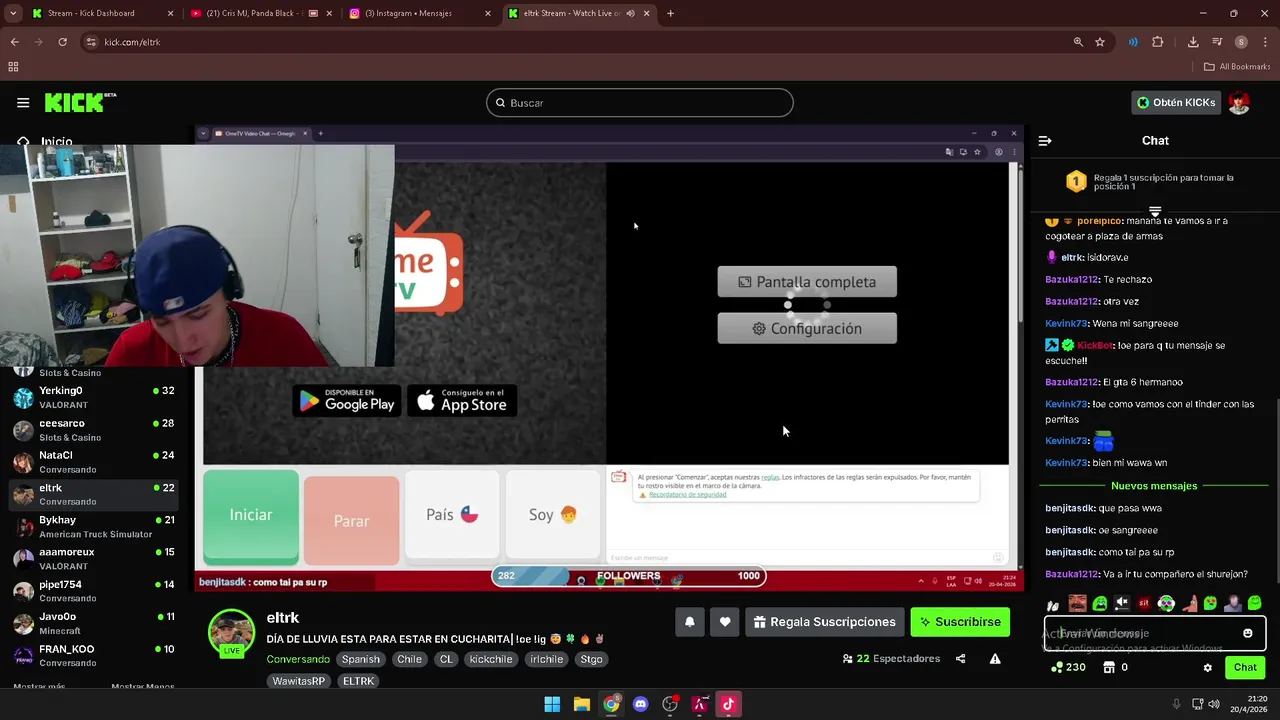Image resolution: width=1280 pixels, height=720 pixels.
Task: Open File Explorer from taskbar
Action: 581,704
